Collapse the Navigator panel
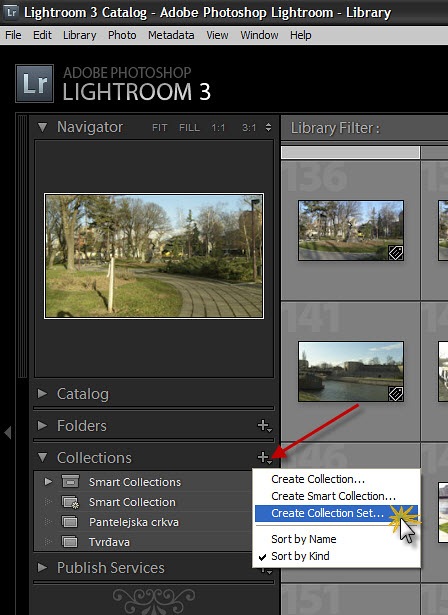 (42, 127)
